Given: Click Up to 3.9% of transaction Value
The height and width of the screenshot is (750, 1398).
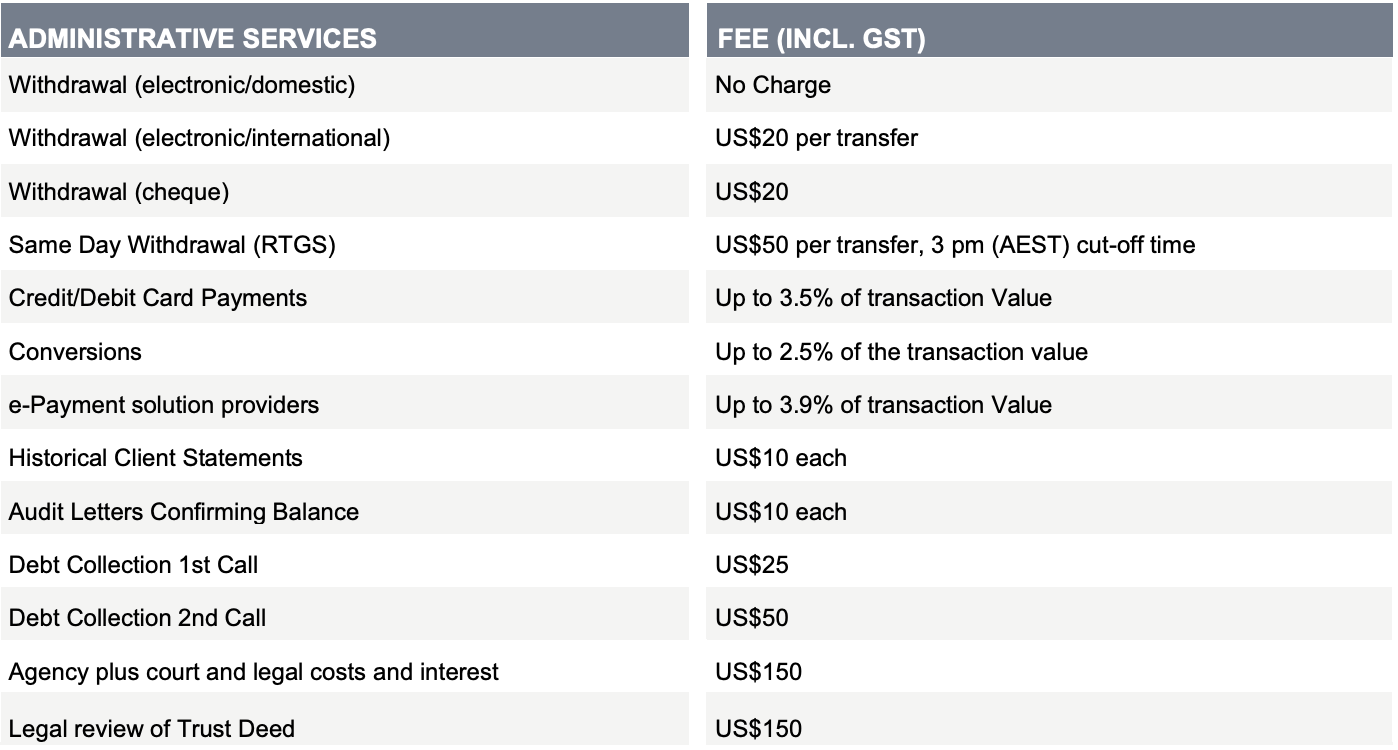Looking at the screenshot, I should pos(883,405).
